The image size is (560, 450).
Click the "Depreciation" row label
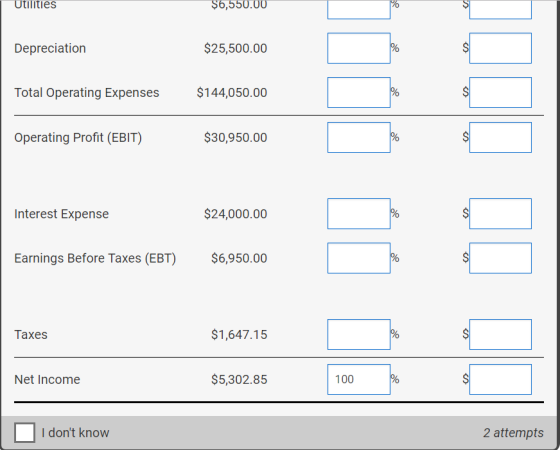pos(50,48)
